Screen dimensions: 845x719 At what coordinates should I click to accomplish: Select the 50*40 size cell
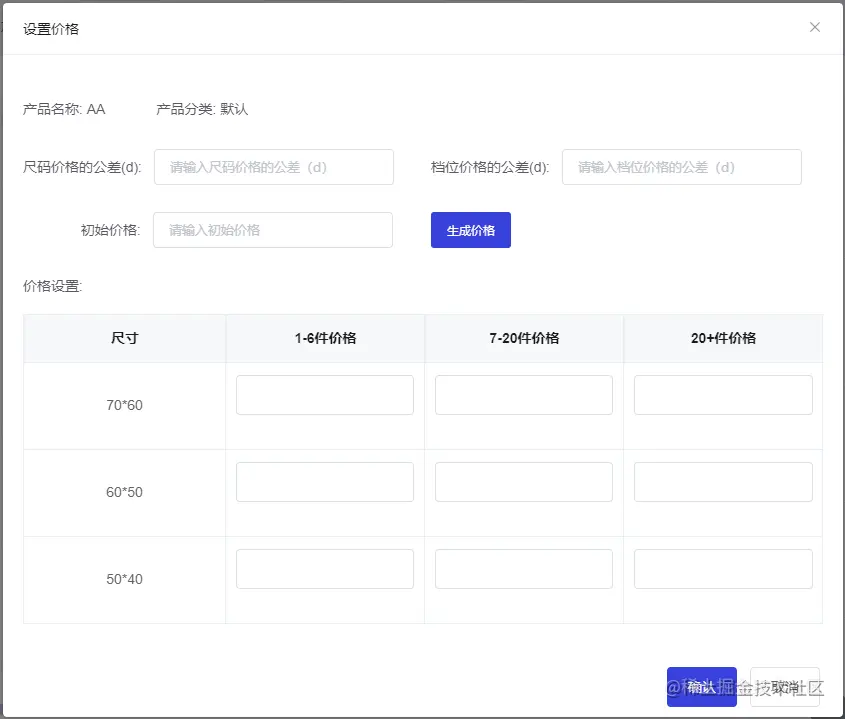click(124, 579)
